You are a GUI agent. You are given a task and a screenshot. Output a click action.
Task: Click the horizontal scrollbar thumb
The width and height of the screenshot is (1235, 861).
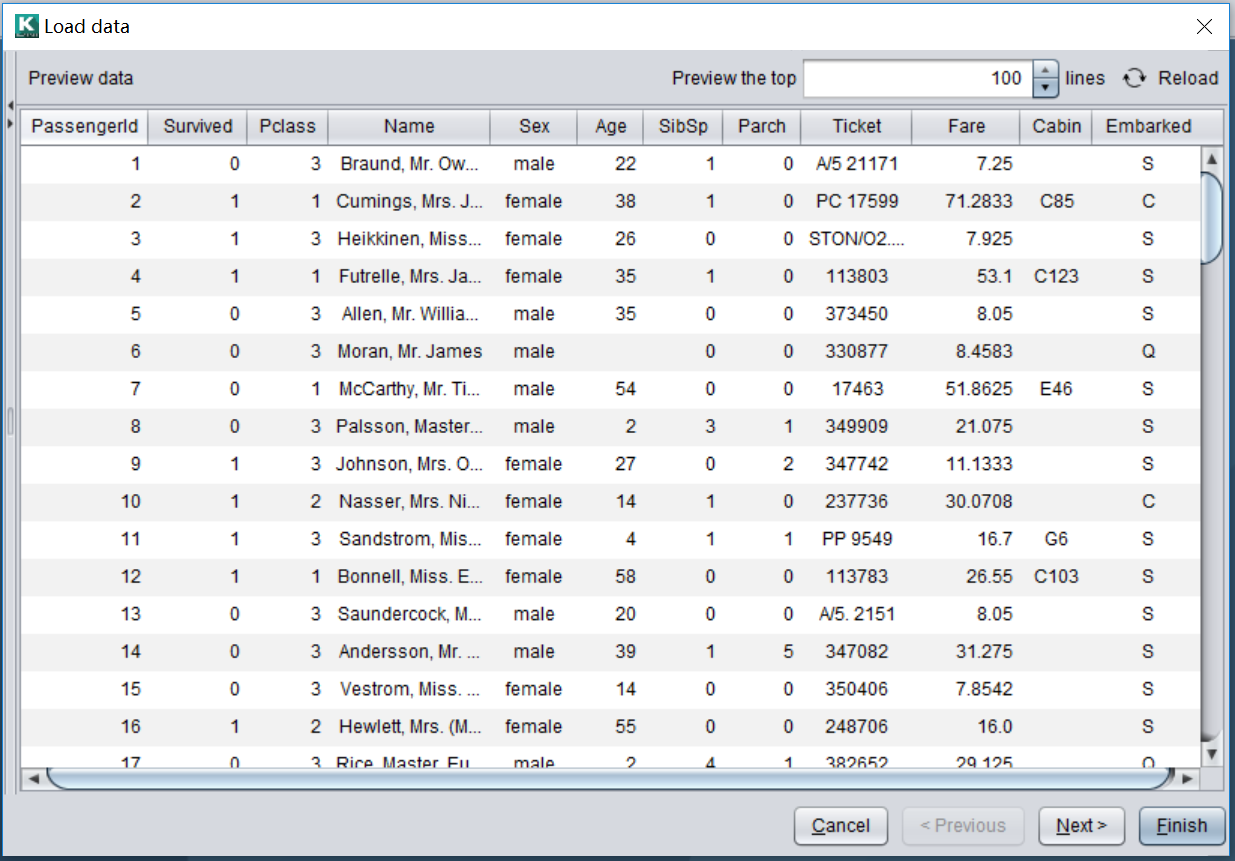pyautogui.click(x=610, y=778)
